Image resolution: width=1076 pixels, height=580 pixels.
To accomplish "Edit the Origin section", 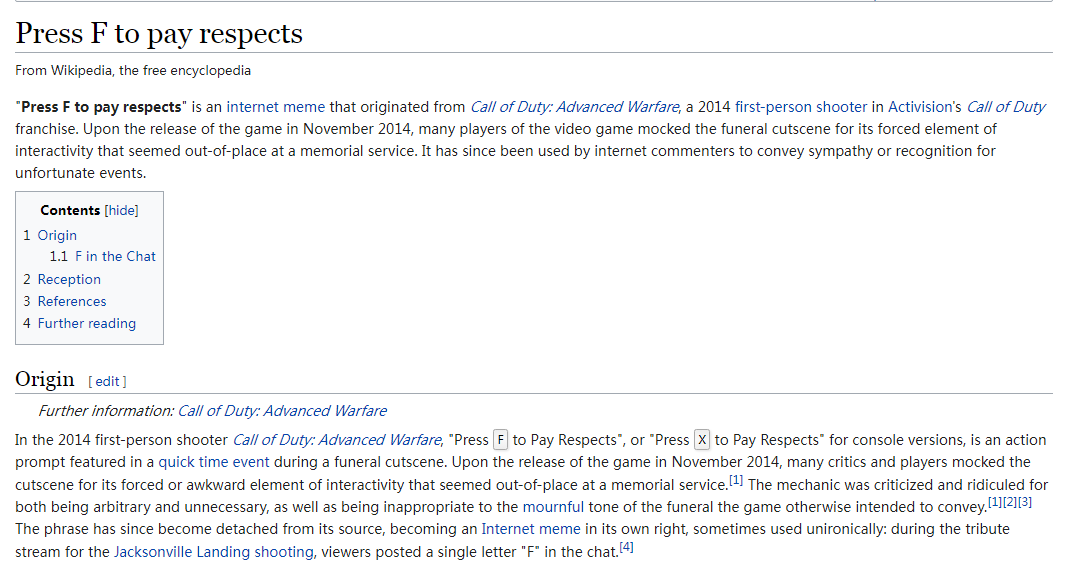I will [x=107, y=381].
